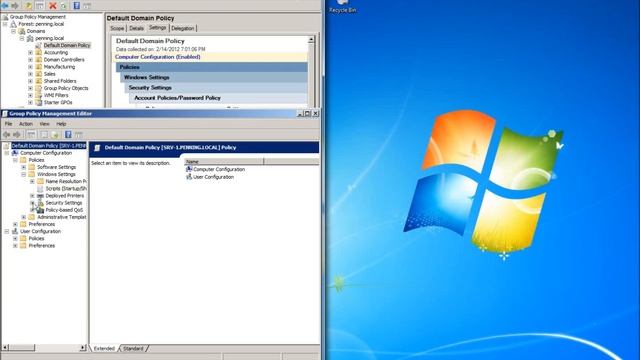The height and width of the screenshot is (360, 640).
Task: Expand Name Resolution Policy node
Action: tap(32, 181)
